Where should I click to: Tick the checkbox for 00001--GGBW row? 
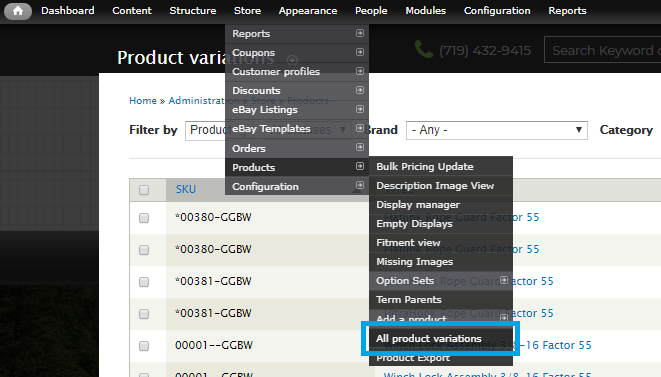144,346
